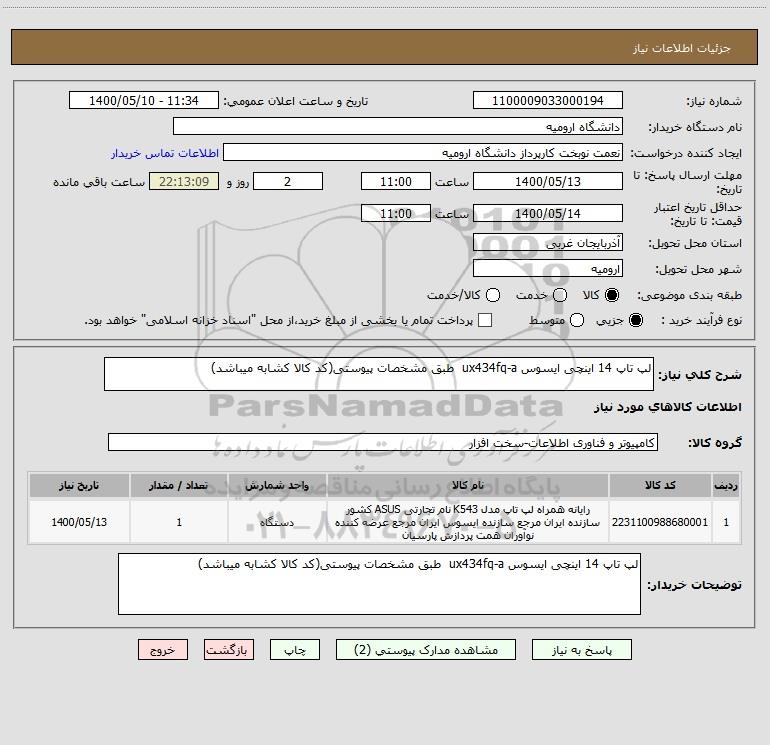Click delivery city field ارومیه

tap(548, 268)
